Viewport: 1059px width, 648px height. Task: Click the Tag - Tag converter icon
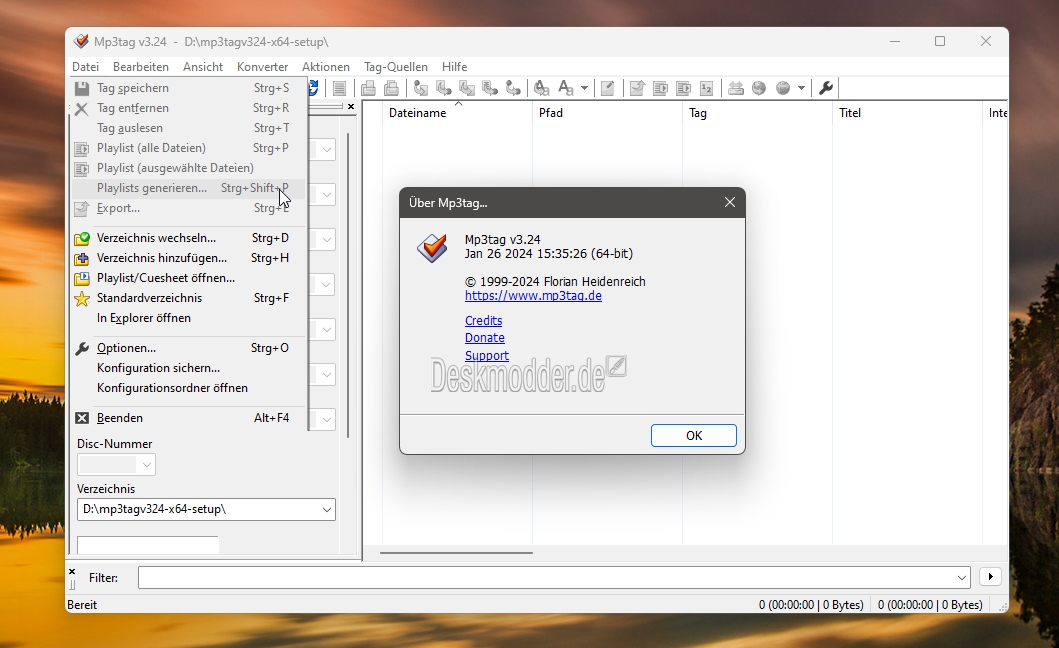point(513,88)
